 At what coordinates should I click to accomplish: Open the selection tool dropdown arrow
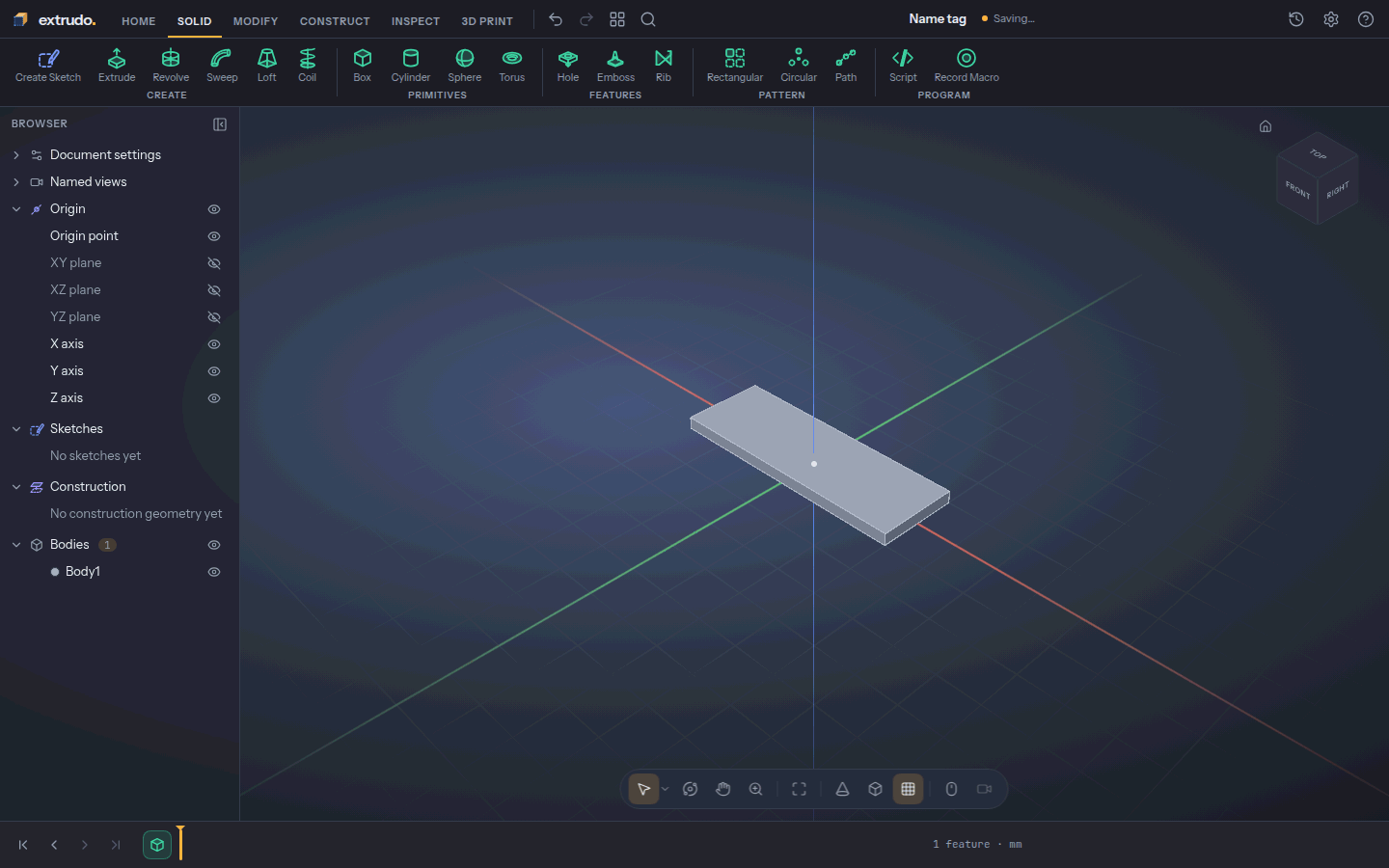tap(665, 789)
